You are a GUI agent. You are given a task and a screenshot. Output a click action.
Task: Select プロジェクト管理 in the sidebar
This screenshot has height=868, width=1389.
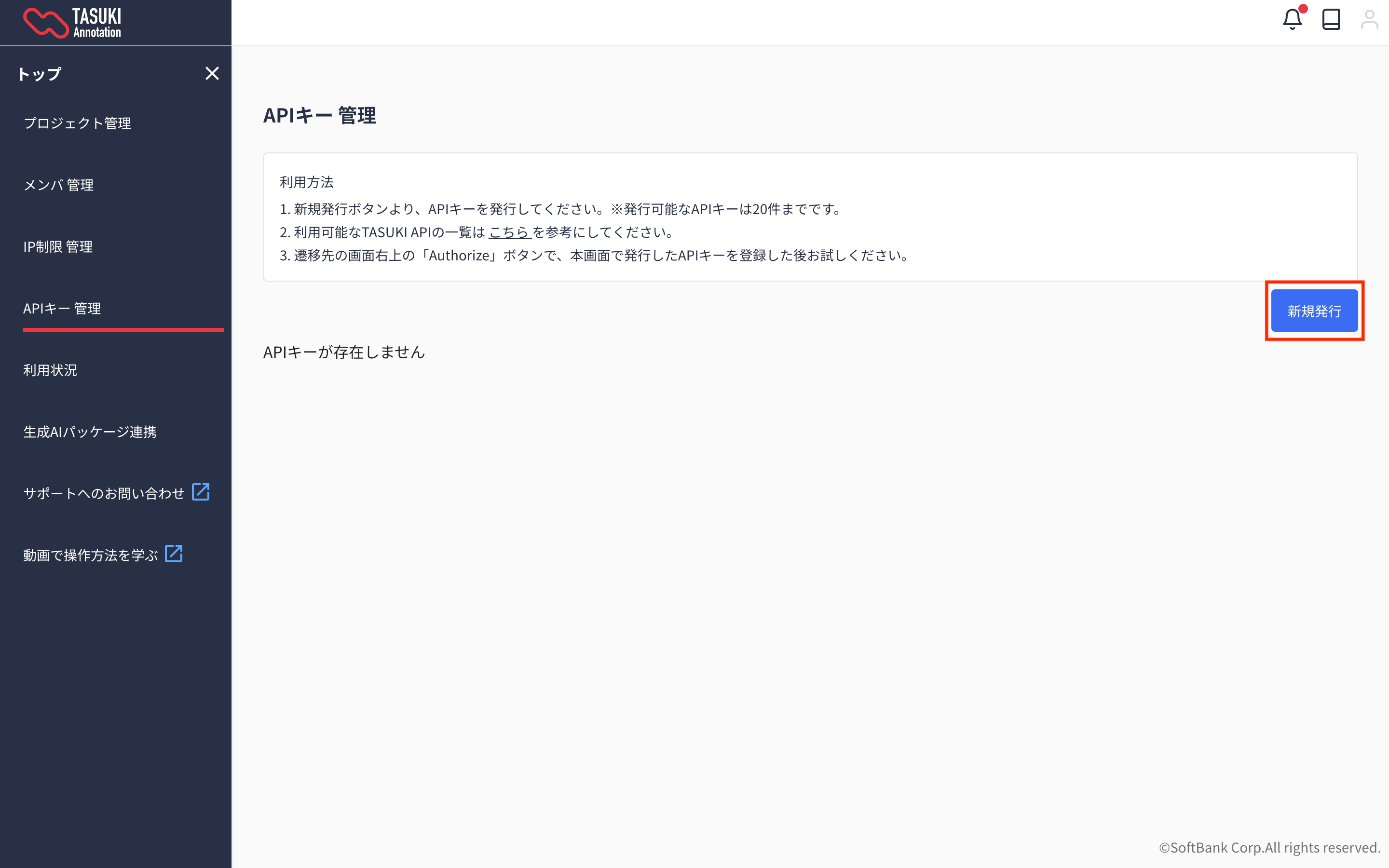coord(78,123)
